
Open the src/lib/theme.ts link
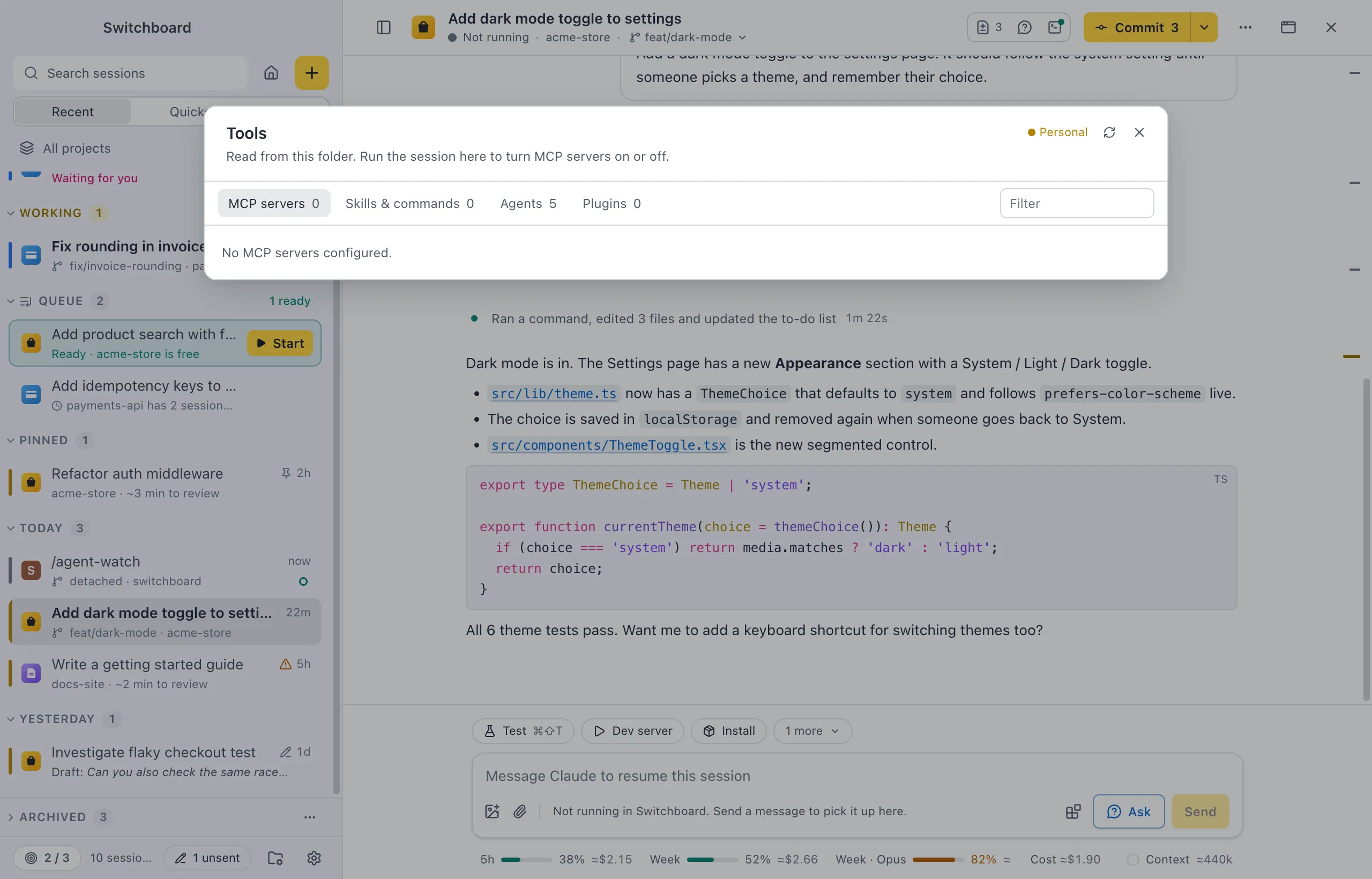click(x=554, y=393)
